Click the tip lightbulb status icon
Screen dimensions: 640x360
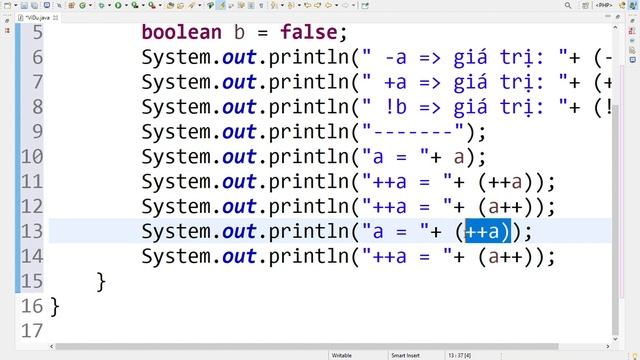(x=635, y=356)
